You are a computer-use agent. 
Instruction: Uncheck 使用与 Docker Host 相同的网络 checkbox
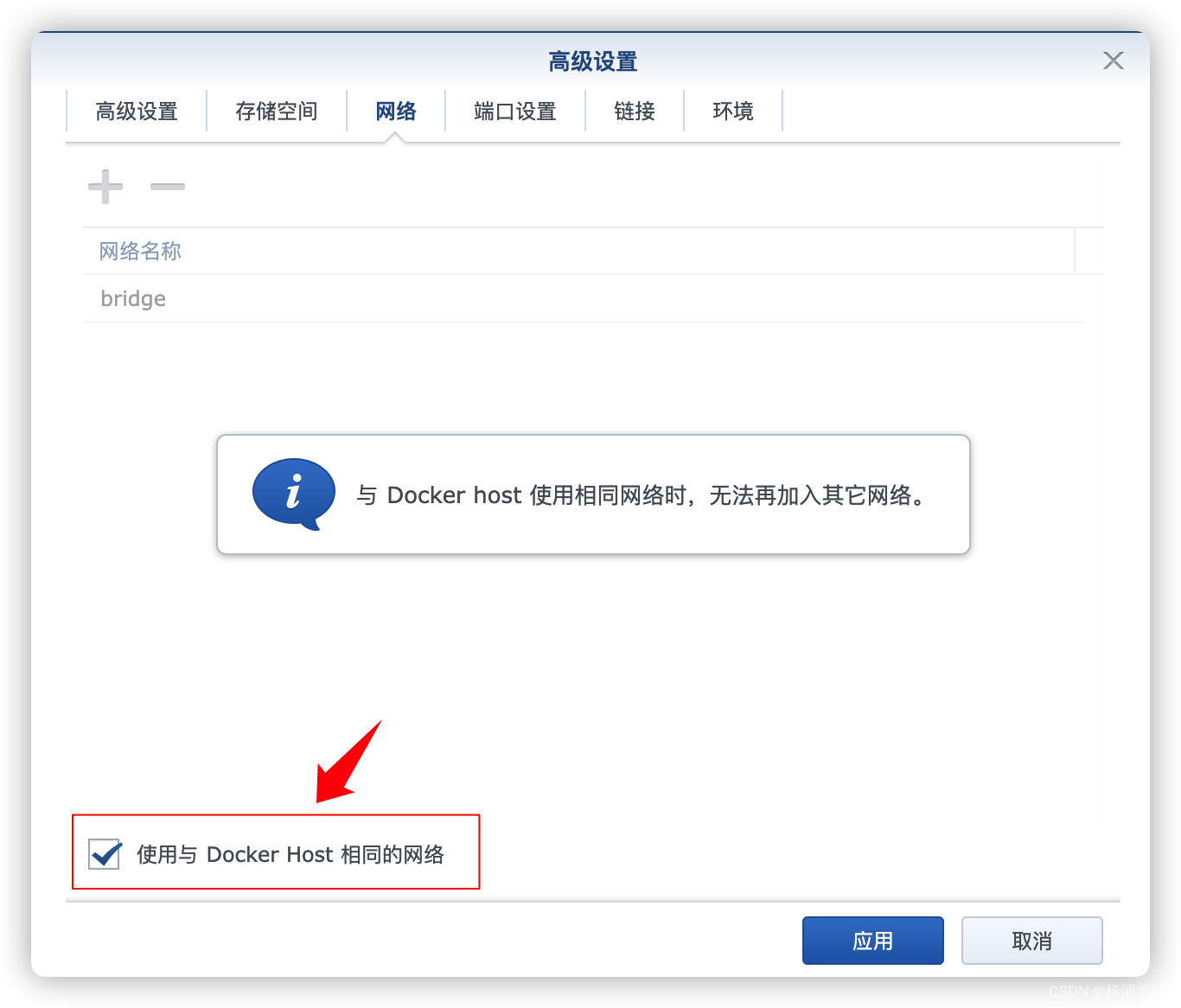(105, 854)
